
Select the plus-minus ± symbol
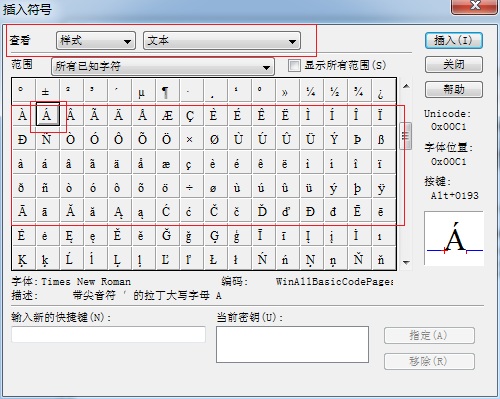(x=47, y=90)
